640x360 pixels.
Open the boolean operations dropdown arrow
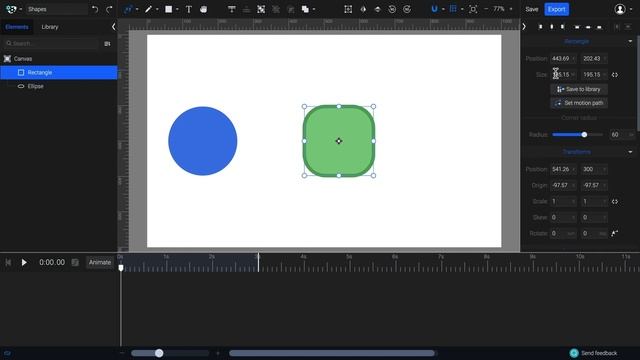(x=313, y=9)
